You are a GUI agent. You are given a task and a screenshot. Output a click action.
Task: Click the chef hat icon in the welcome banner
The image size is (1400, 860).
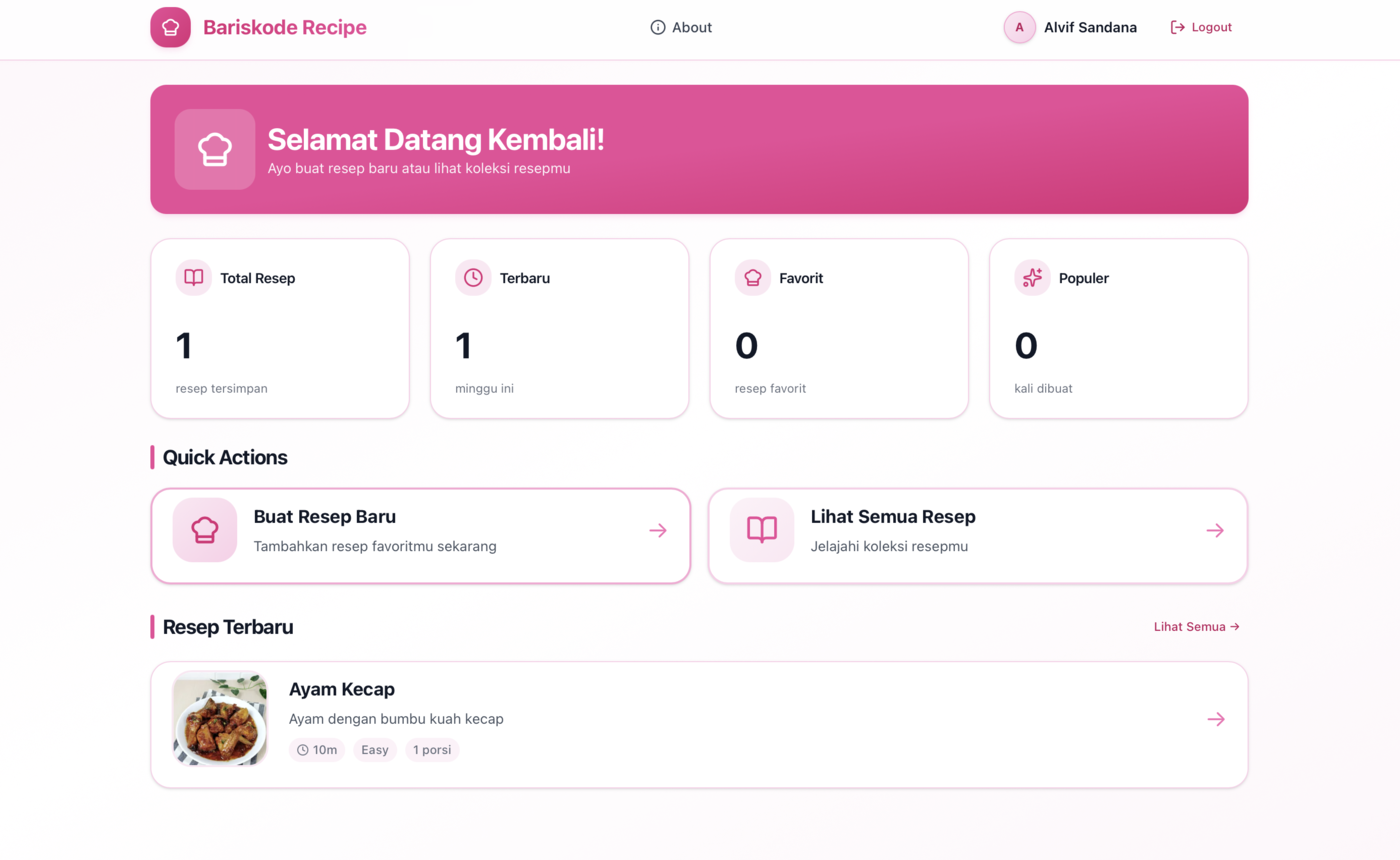[x=214, y=148]
